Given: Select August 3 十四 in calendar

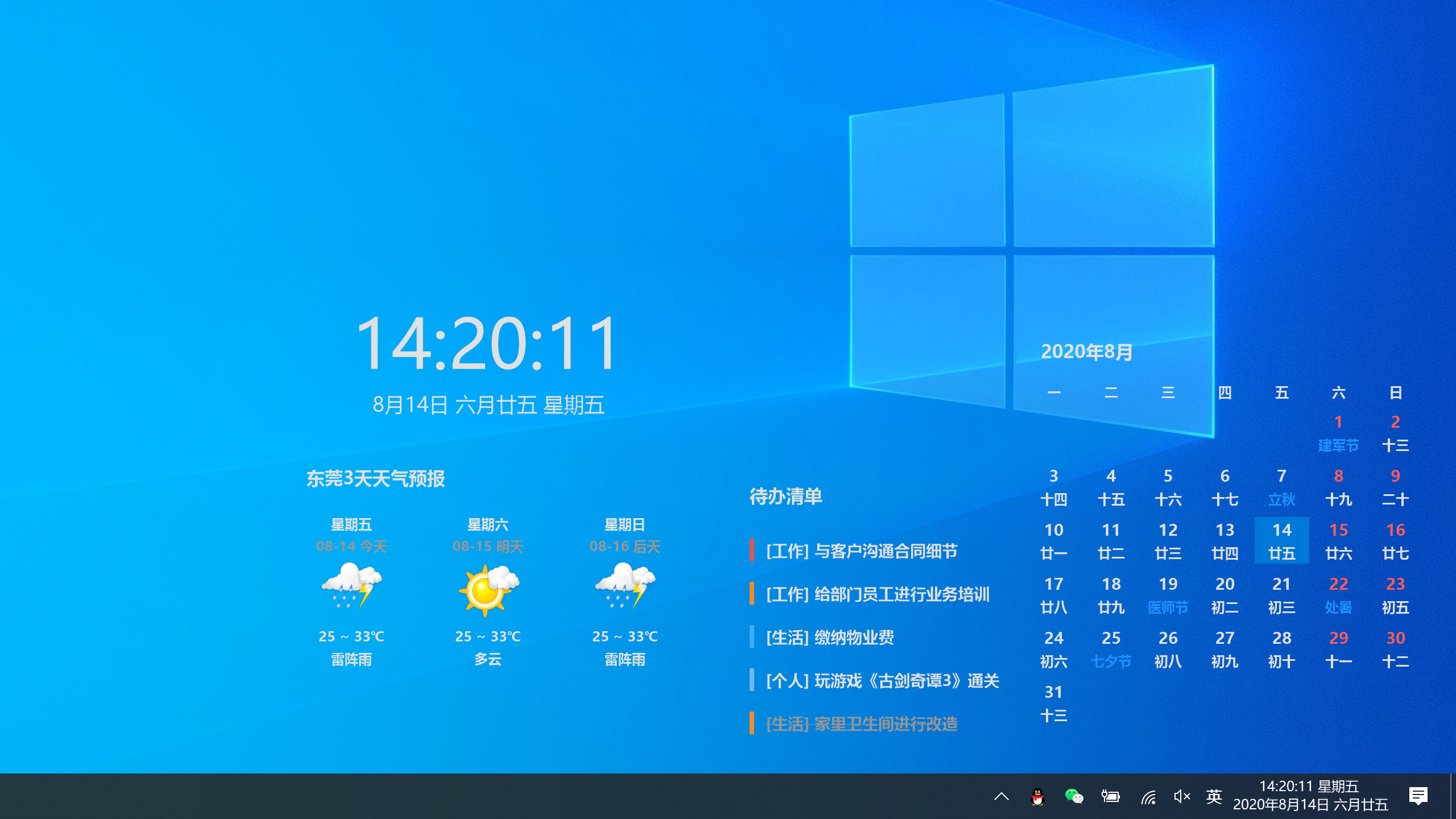Looking at the screenshot, I should (1054, 487).
